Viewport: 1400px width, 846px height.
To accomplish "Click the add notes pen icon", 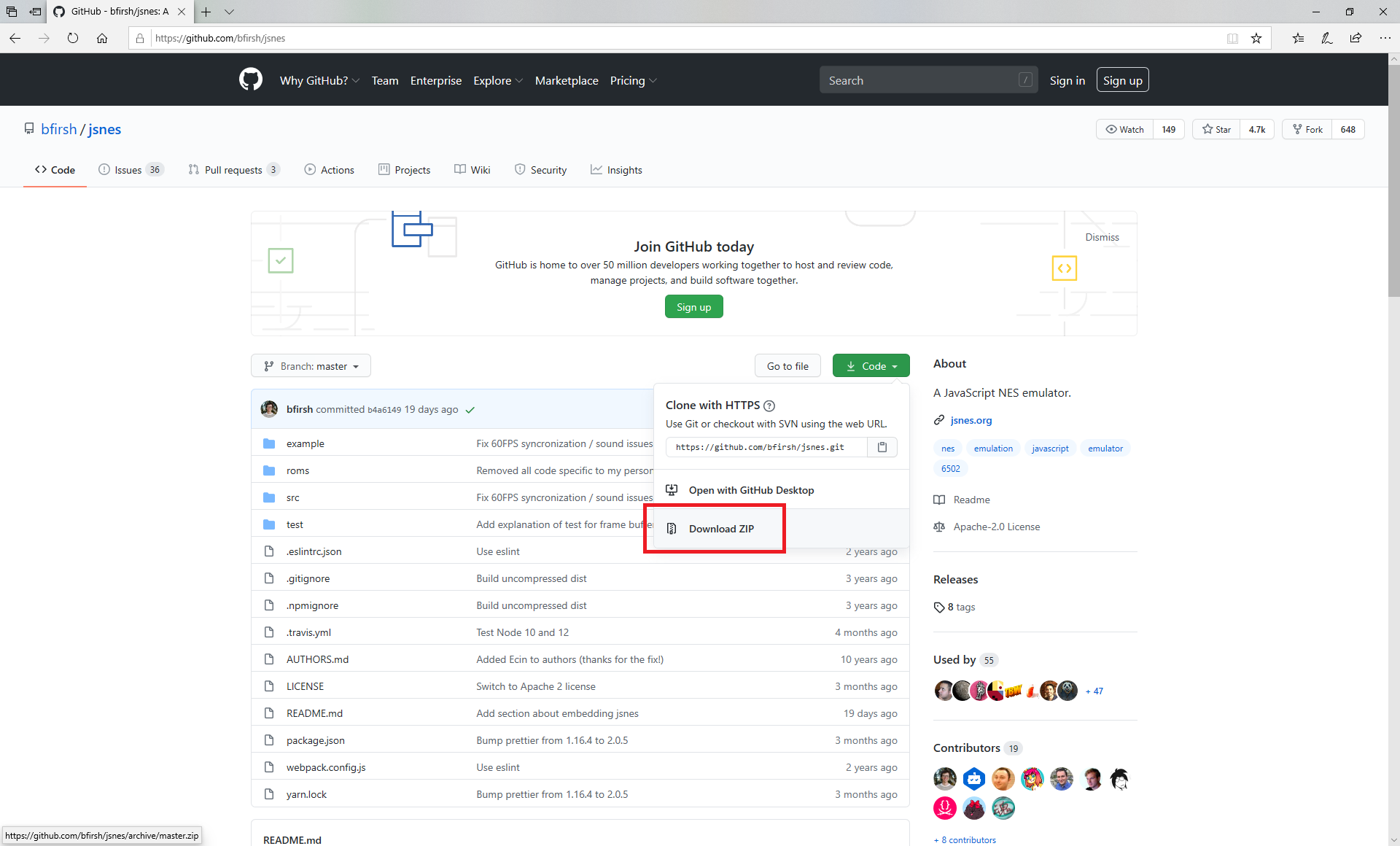I will 1327,38.
